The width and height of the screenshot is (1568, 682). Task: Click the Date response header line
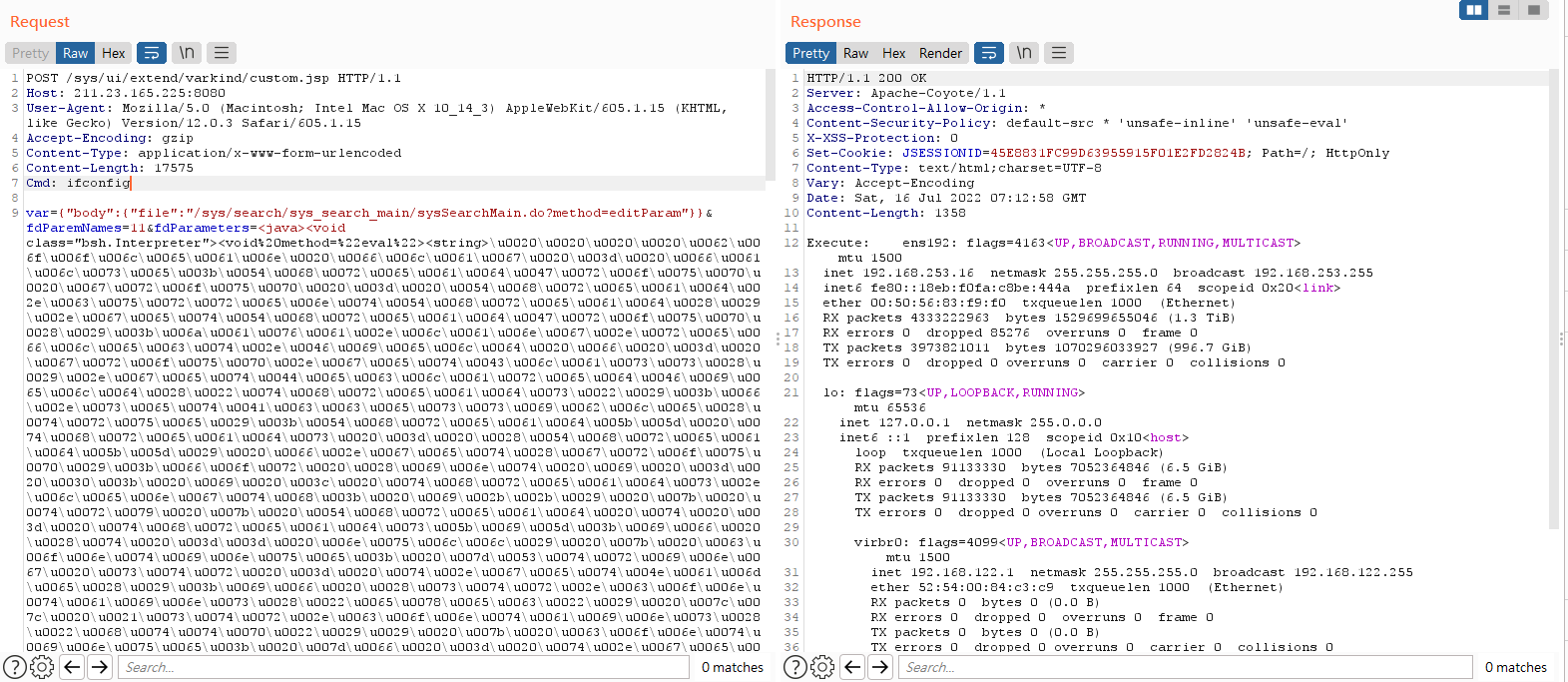pos(946,198)
